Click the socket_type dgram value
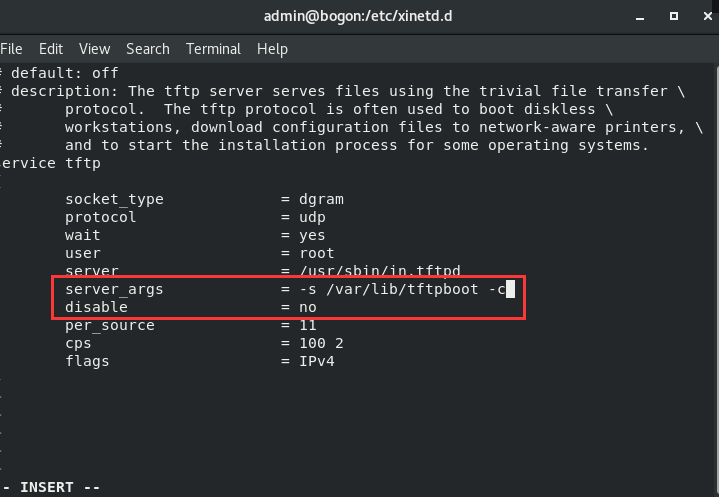The image size is (719, 497). point(321,199)
